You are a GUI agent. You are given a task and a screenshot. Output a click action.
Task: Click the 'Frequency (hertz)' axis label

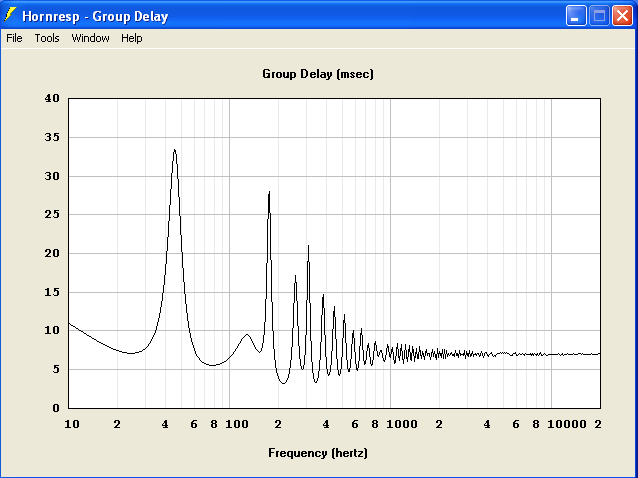[318, 453]
